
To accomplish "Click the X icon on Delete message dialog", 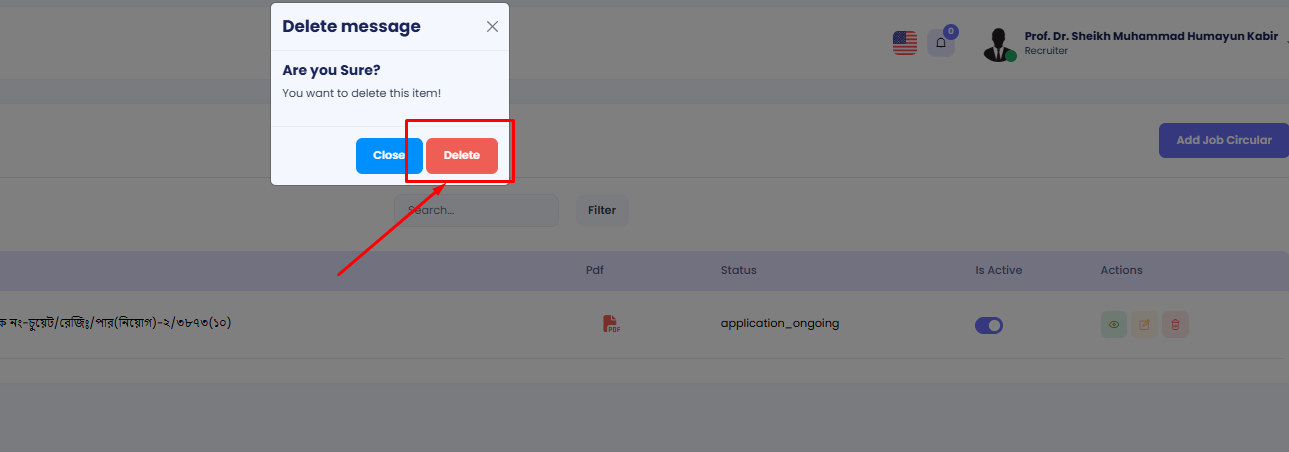I will click(x=492, y=27).
